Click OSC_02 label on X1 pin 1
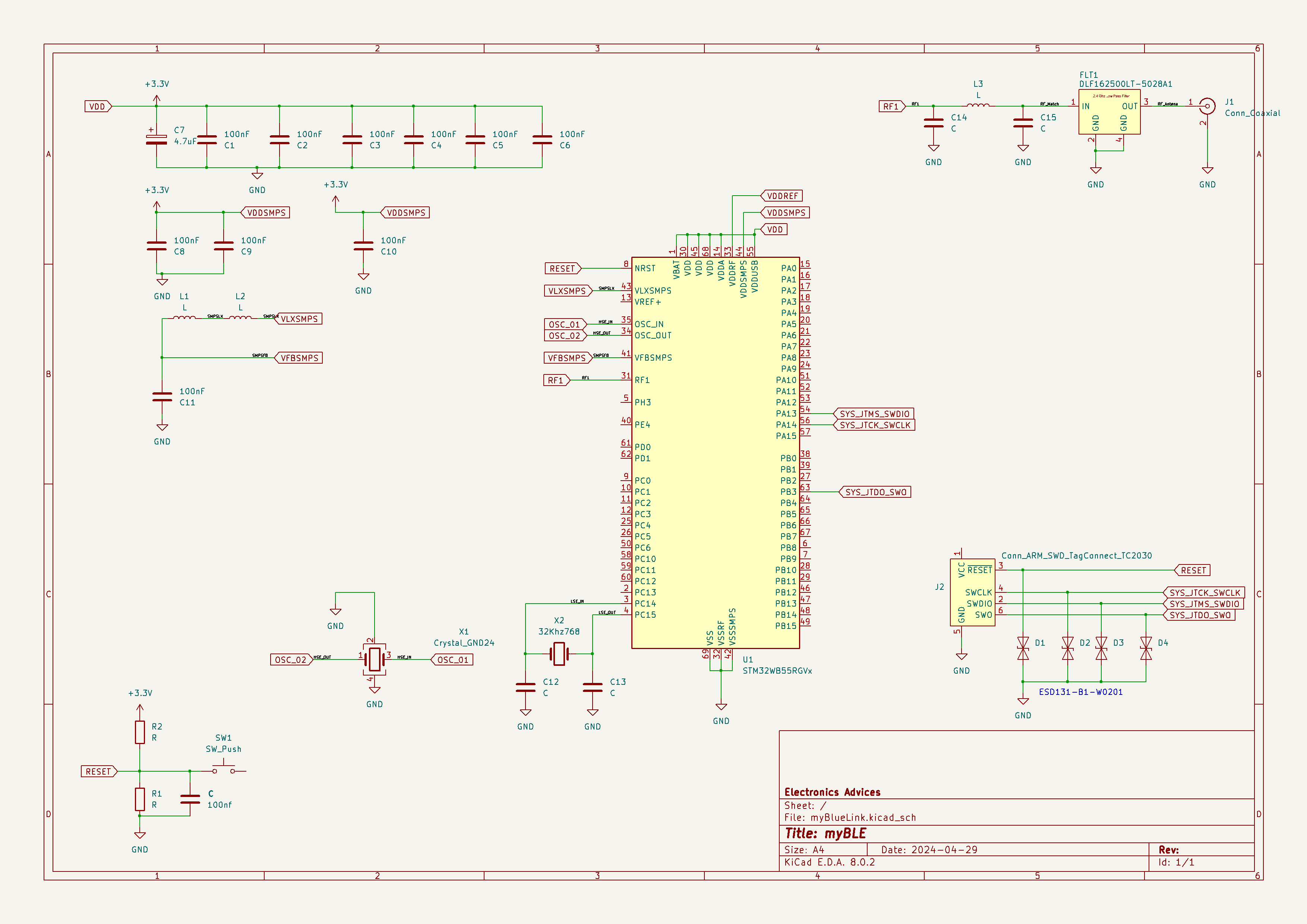This screenshot has height=924, width=1307. point(292,659)
